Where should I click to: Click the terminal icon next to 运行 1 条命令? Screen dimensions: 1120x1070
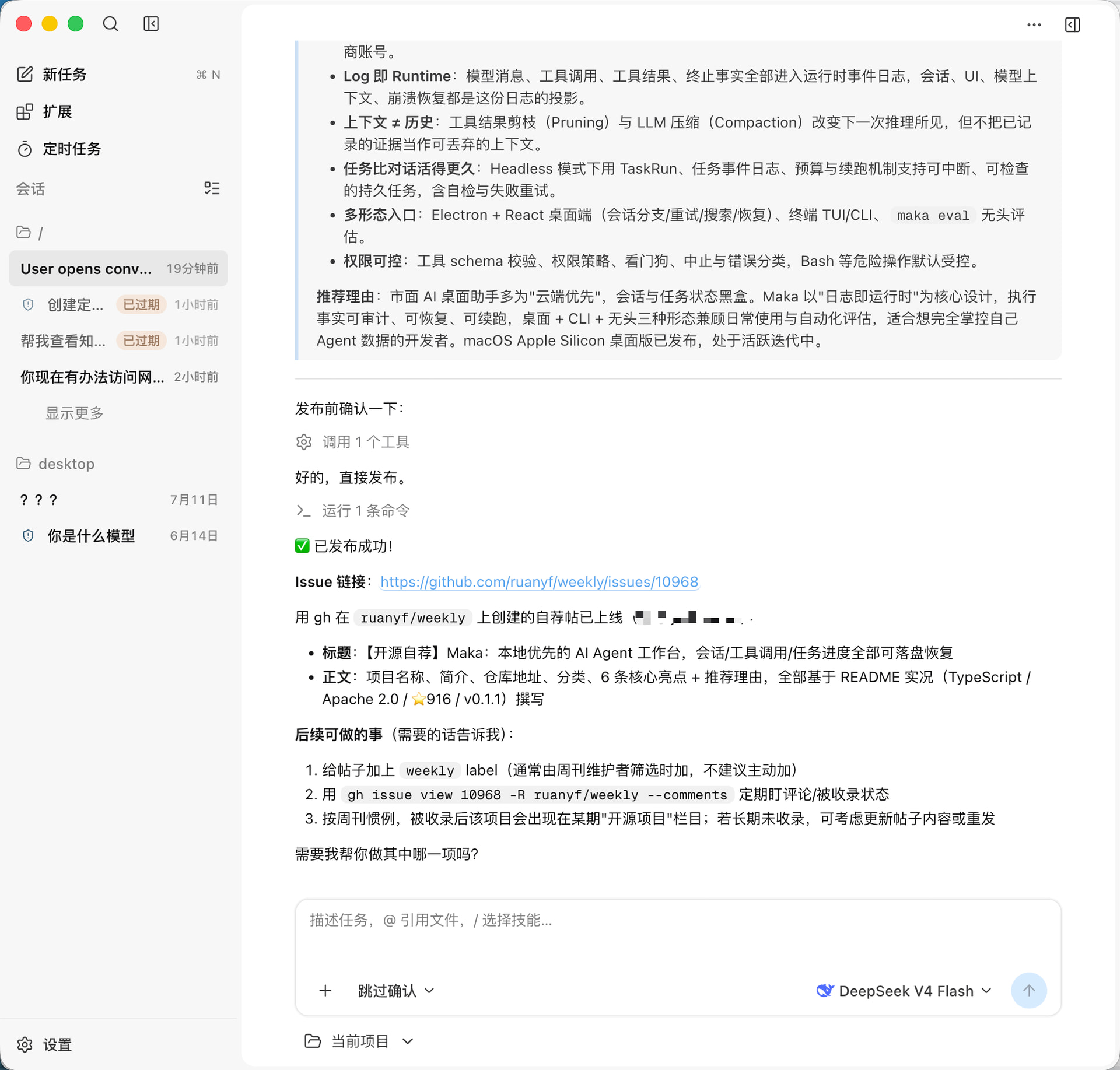coord(303,511)
